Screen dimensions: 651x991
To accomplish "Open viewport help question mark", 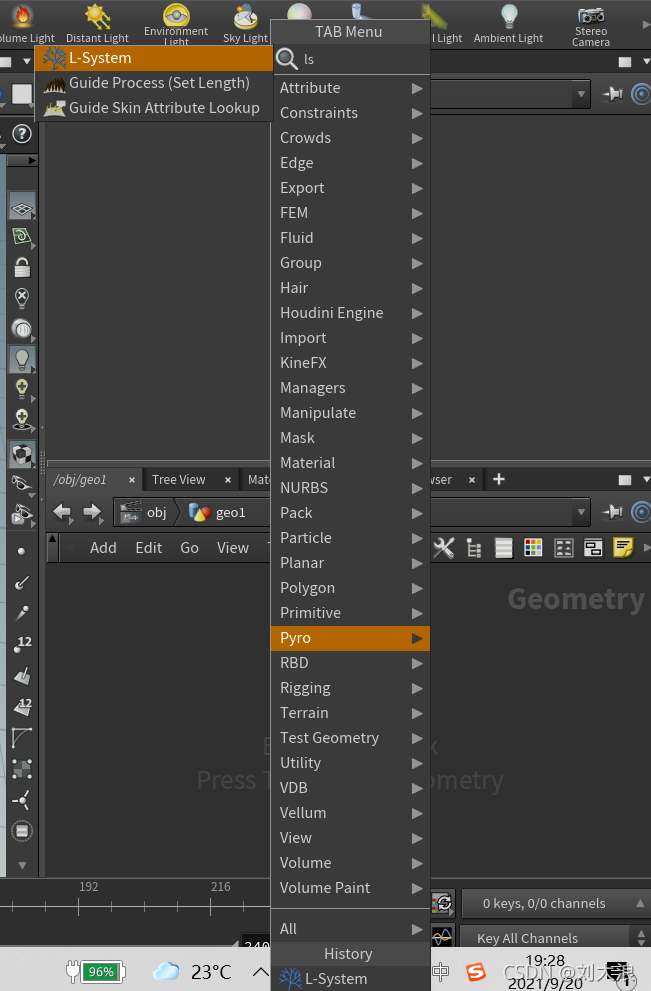I will tap(22, 134).
